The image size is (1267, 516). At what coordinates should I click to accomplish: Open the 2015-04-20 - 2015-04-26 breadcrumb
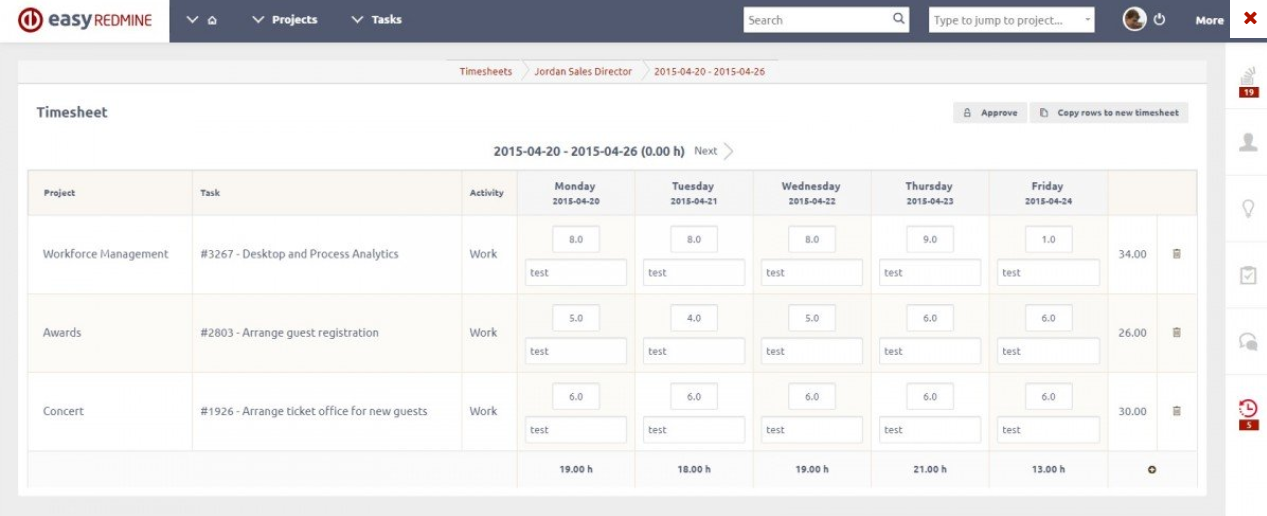point(709,72)
